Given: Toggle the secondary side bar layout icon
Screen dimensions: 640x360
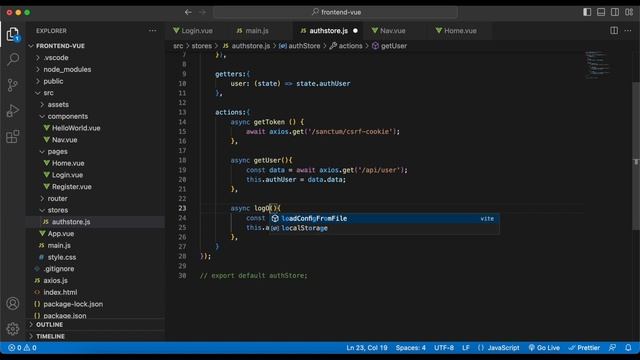Looking at the screenshot, I should (615, 12).
